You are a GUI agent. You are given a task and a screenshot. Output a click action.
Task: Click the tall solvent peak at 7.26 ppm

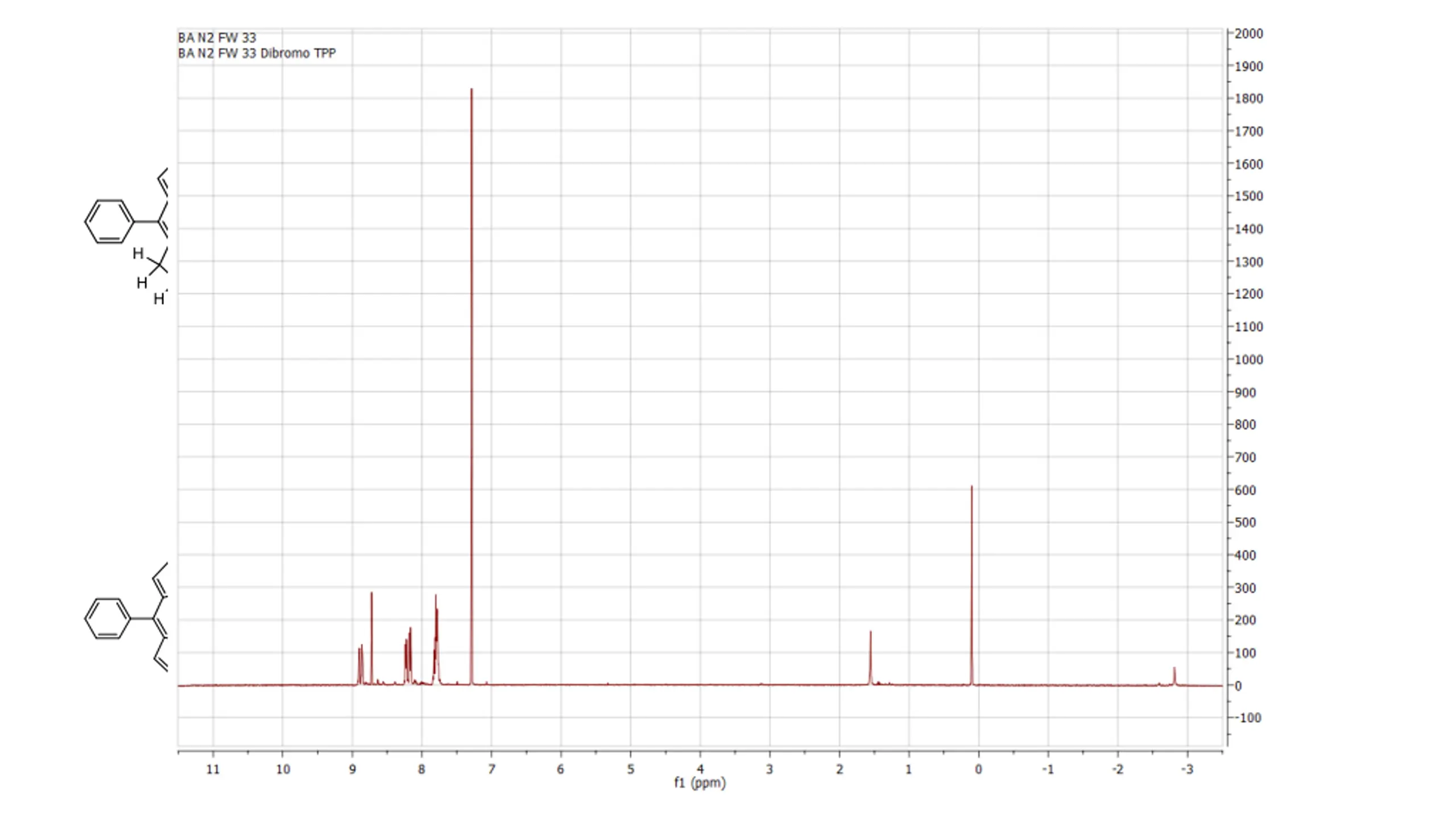click(x=471, y=387)
